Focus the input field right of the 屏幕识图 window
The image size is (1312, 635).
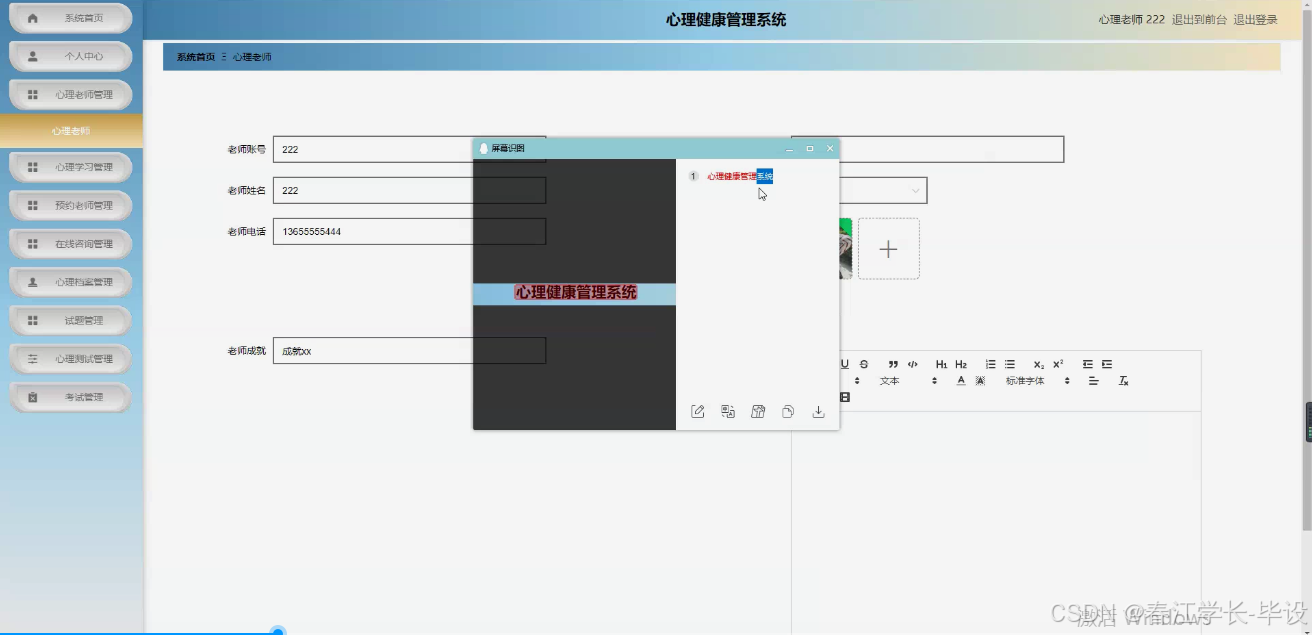951,149
